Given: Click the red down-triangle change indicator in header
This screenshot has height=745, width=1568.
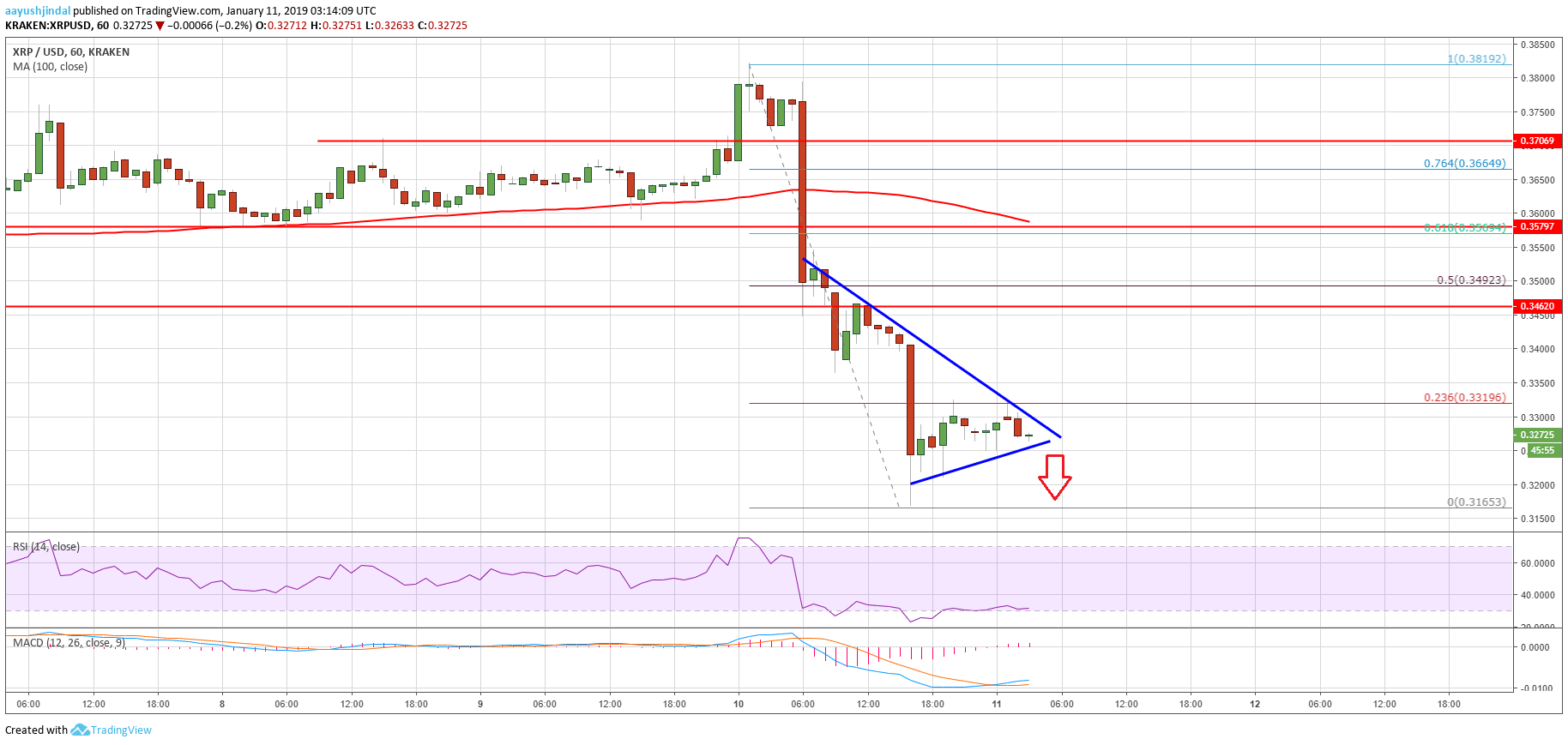Looking at the screenshot, I should coord(160,26).
